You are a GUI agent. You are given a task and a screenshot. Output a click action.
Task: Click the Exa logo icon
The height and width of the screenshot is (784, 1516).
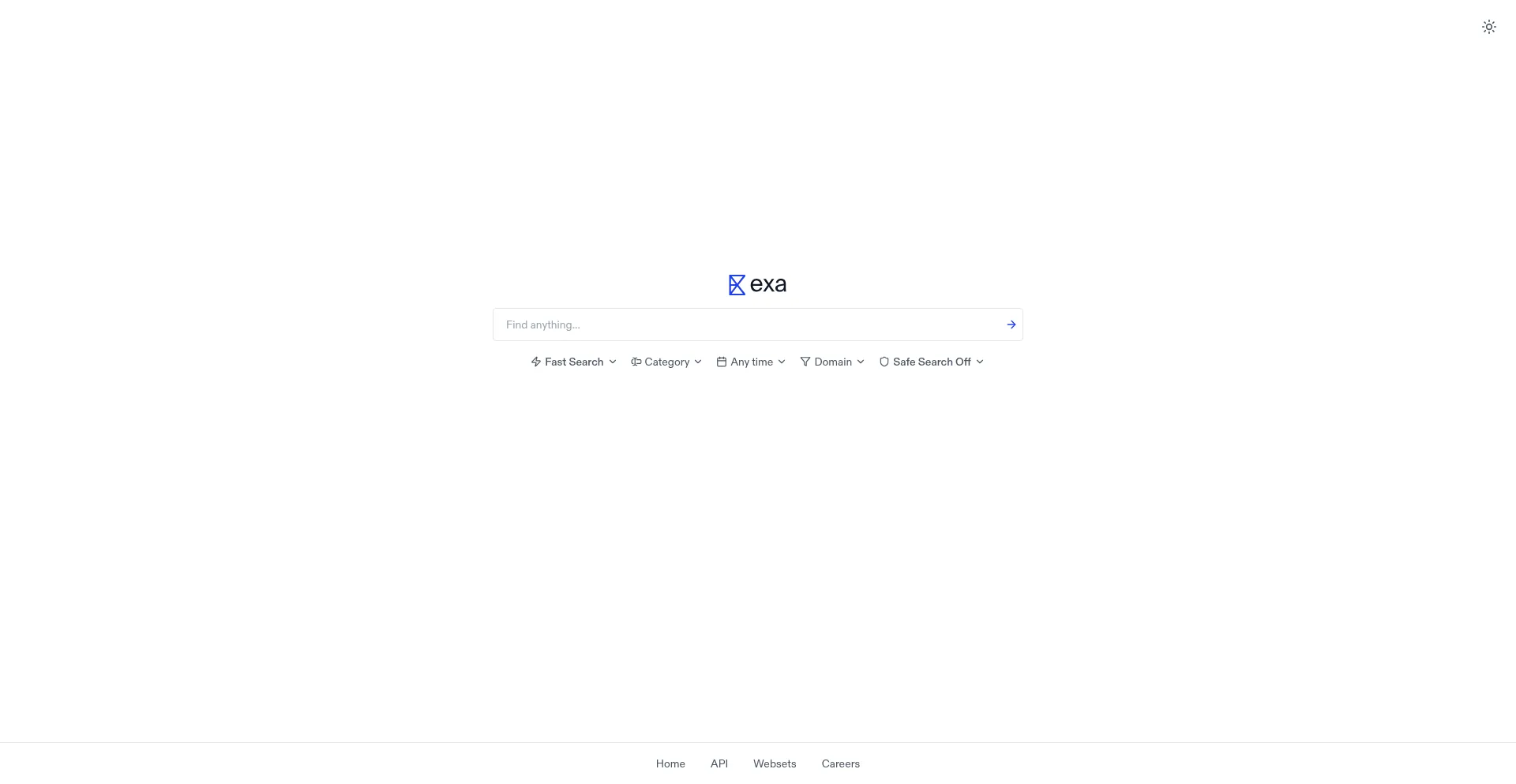tap(737, 285)
